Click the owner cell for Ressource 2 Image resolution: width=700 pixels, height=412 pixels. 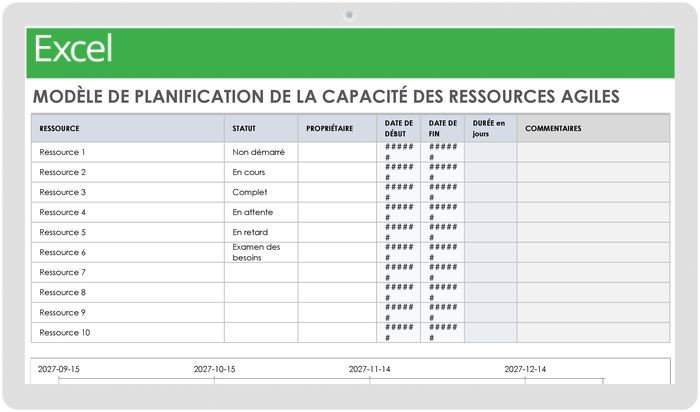pyautogui.click(x=337, y=172)
